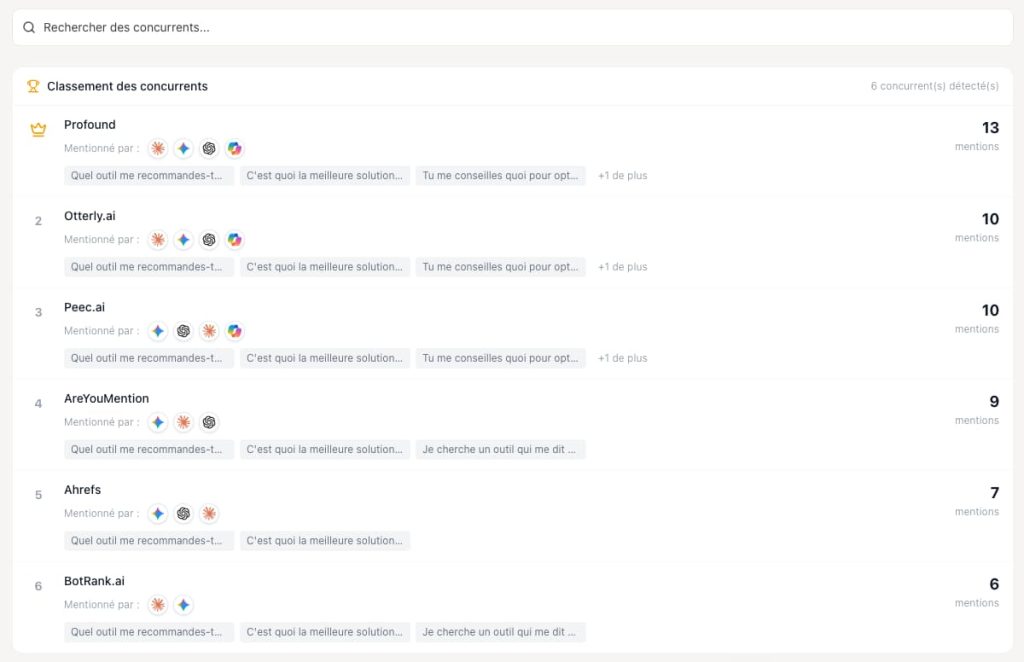The image size is (1024, 662).
Task: Select Otterly.ai's "C'est quoi la meilleure solution" chip
Action: (325, 267)
